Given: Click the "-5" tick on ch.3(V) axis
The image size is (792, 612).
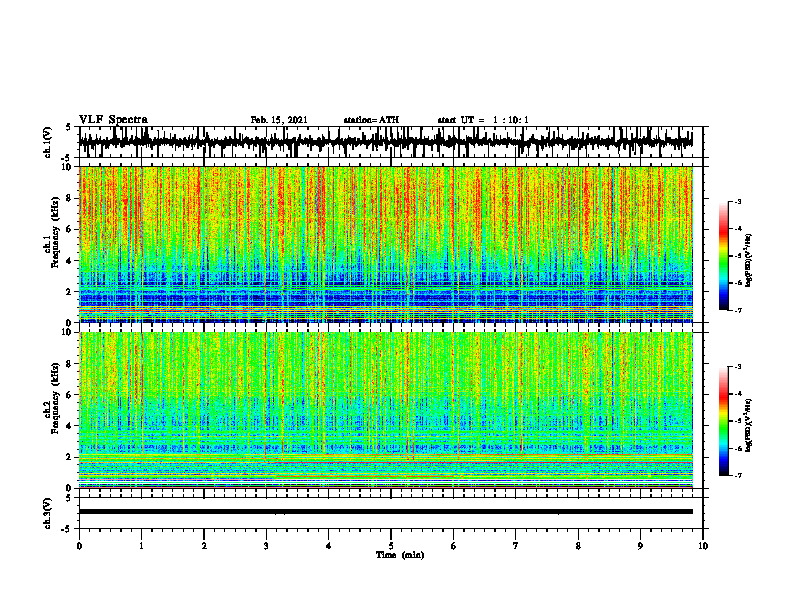Looking at the screenshot, I should coord(67,529).
